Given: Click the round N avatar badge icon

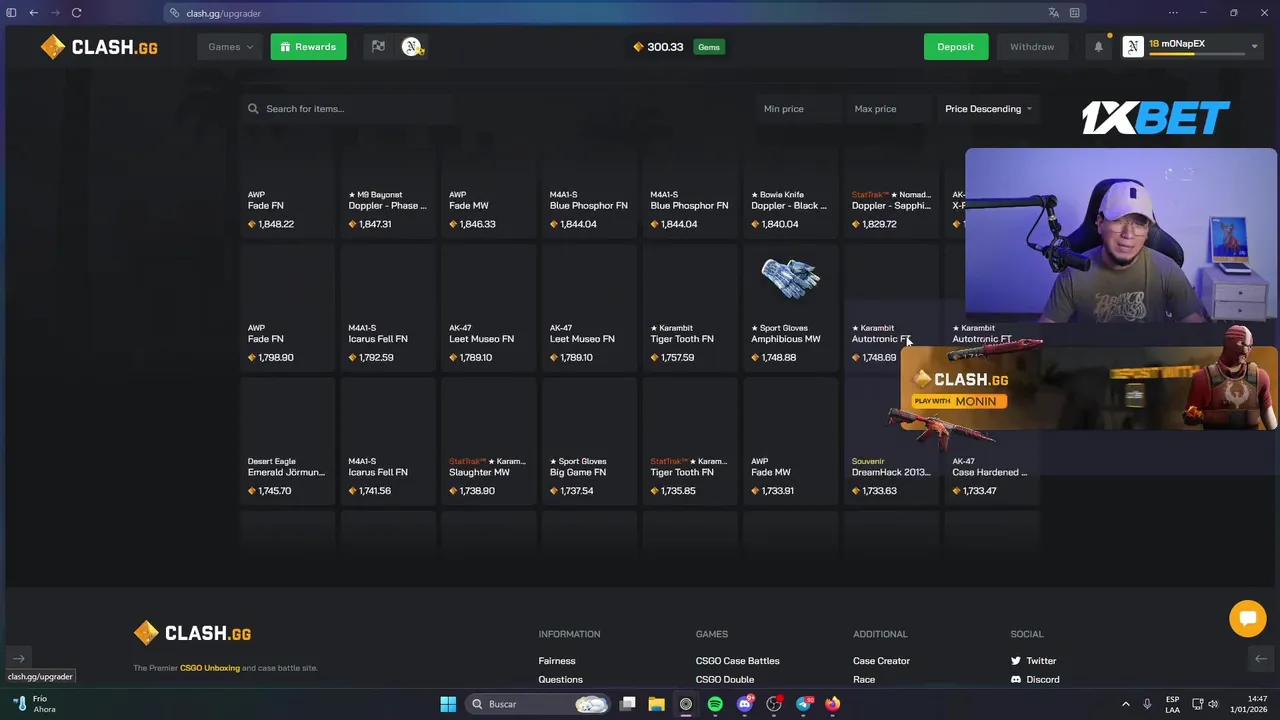Looking at the screenshot, I should point(412,47).
